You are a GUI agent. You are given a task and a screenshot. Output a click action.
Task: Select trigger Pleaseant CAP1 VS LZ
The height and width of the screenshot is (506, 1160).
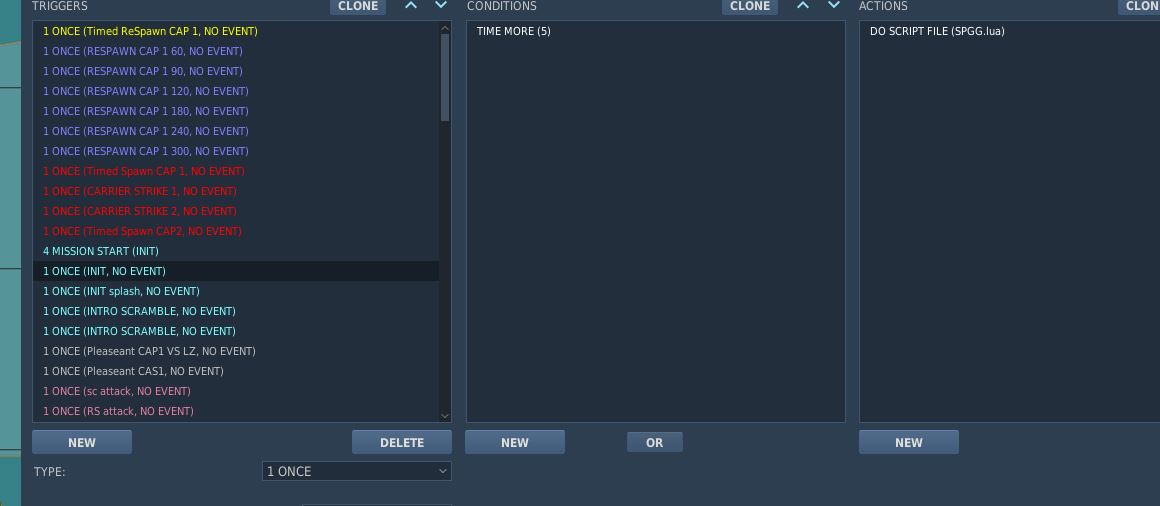(x=236, y=351)
